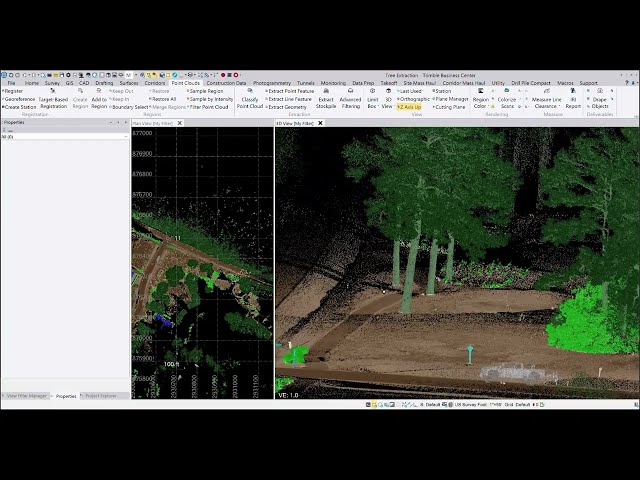
Task: Click the M box in quick access toolbar
Action: point(129,75)
